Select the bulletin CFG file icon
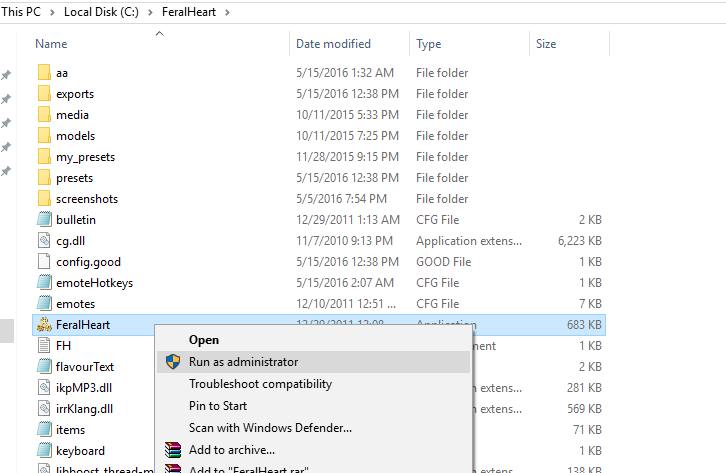 pos(44,220)
